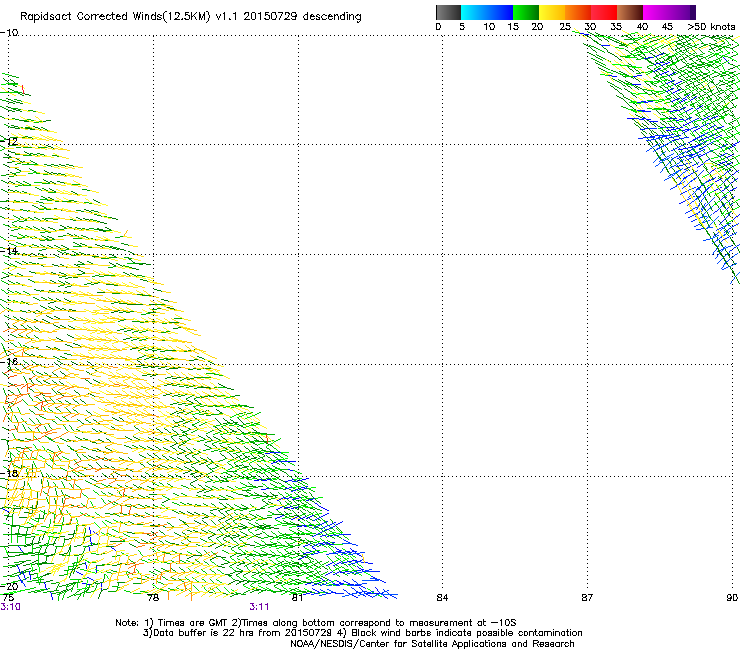Click the magenta 40-45 knots color segment

tap(656, 12)
